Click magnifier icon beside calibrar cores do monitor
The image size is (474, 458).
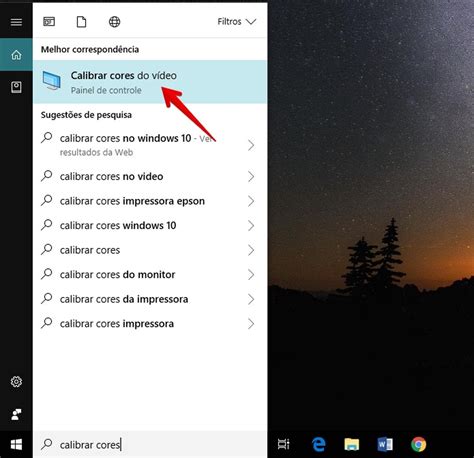click(47, 274)
